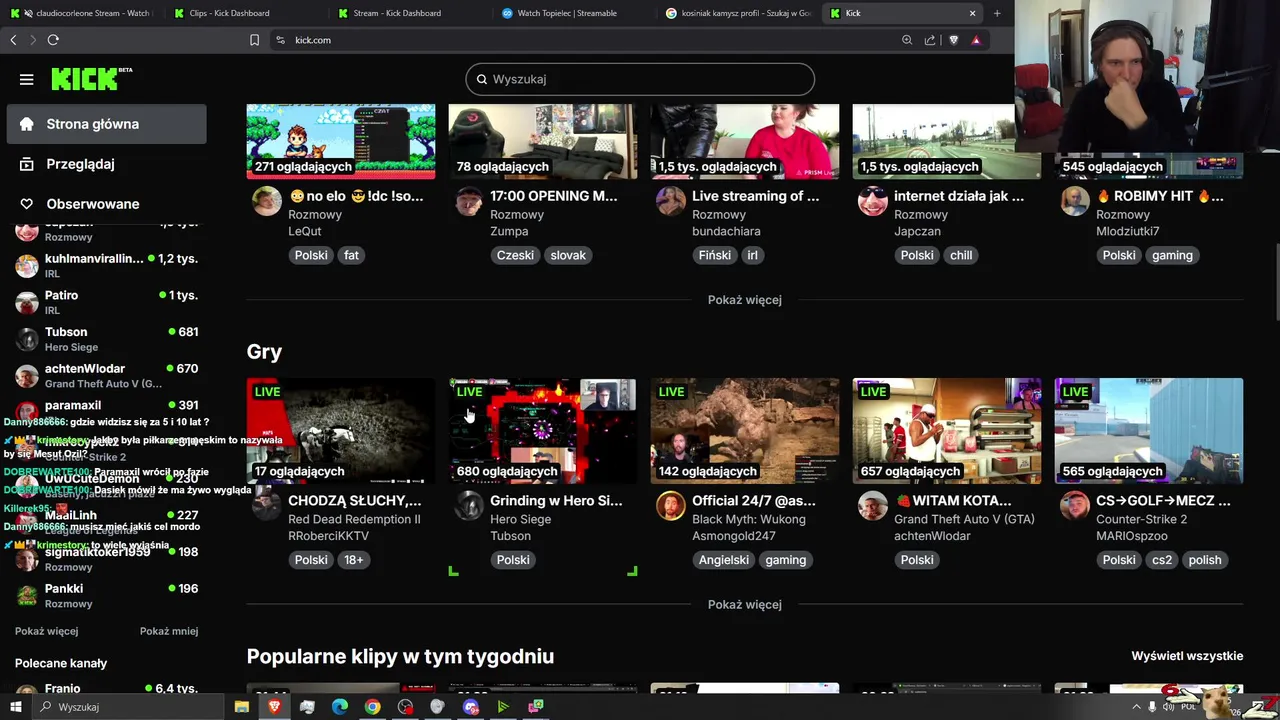Viewport: 1280px width, 720px height.
Task: Launch Google Chrome from the taskbar
Action: (372, 707)
